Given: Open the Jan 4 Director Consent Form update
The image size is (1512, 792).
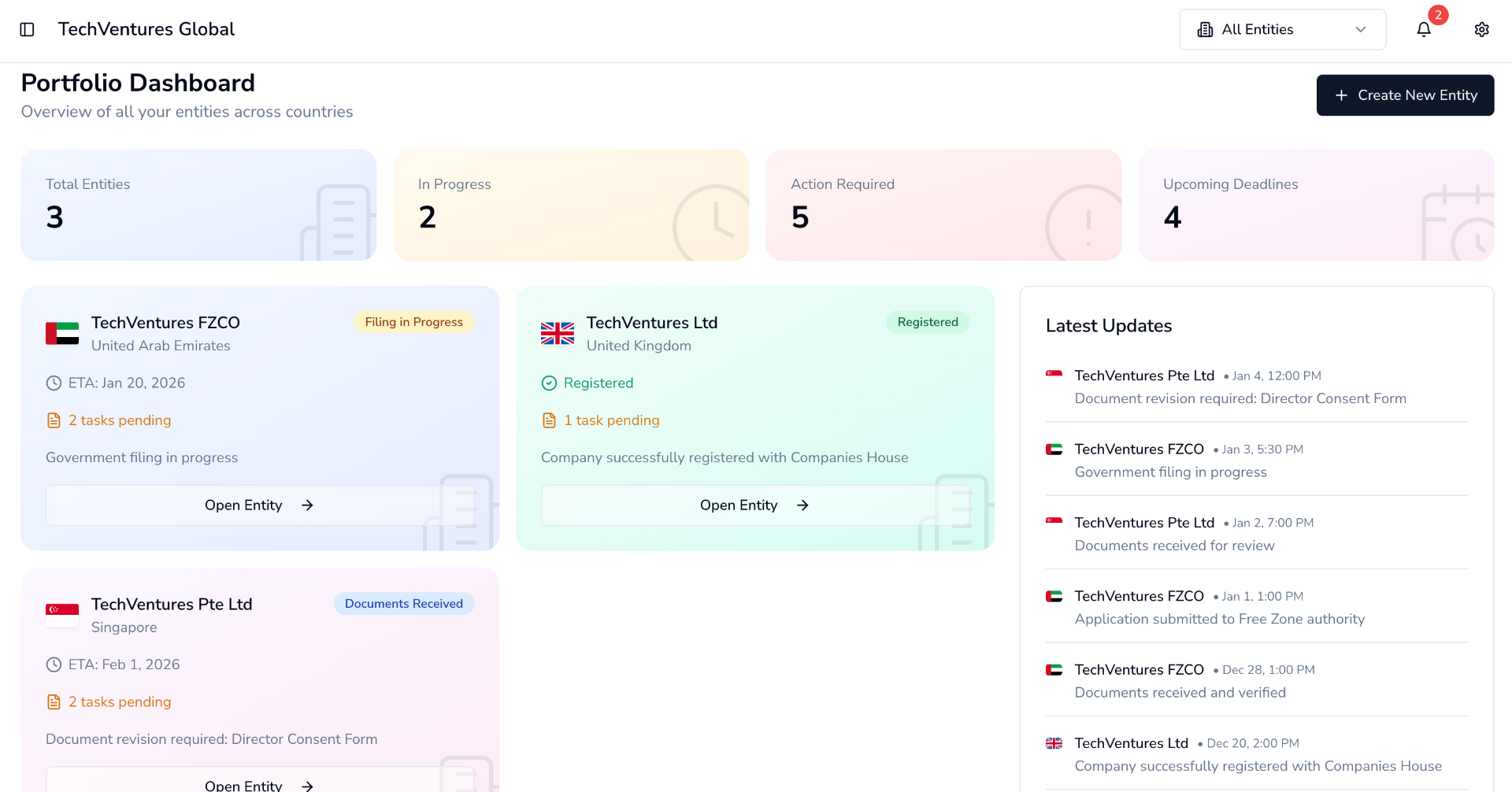Looking at the screenshot, I should pyautogui.click(x=1257, y=387).
